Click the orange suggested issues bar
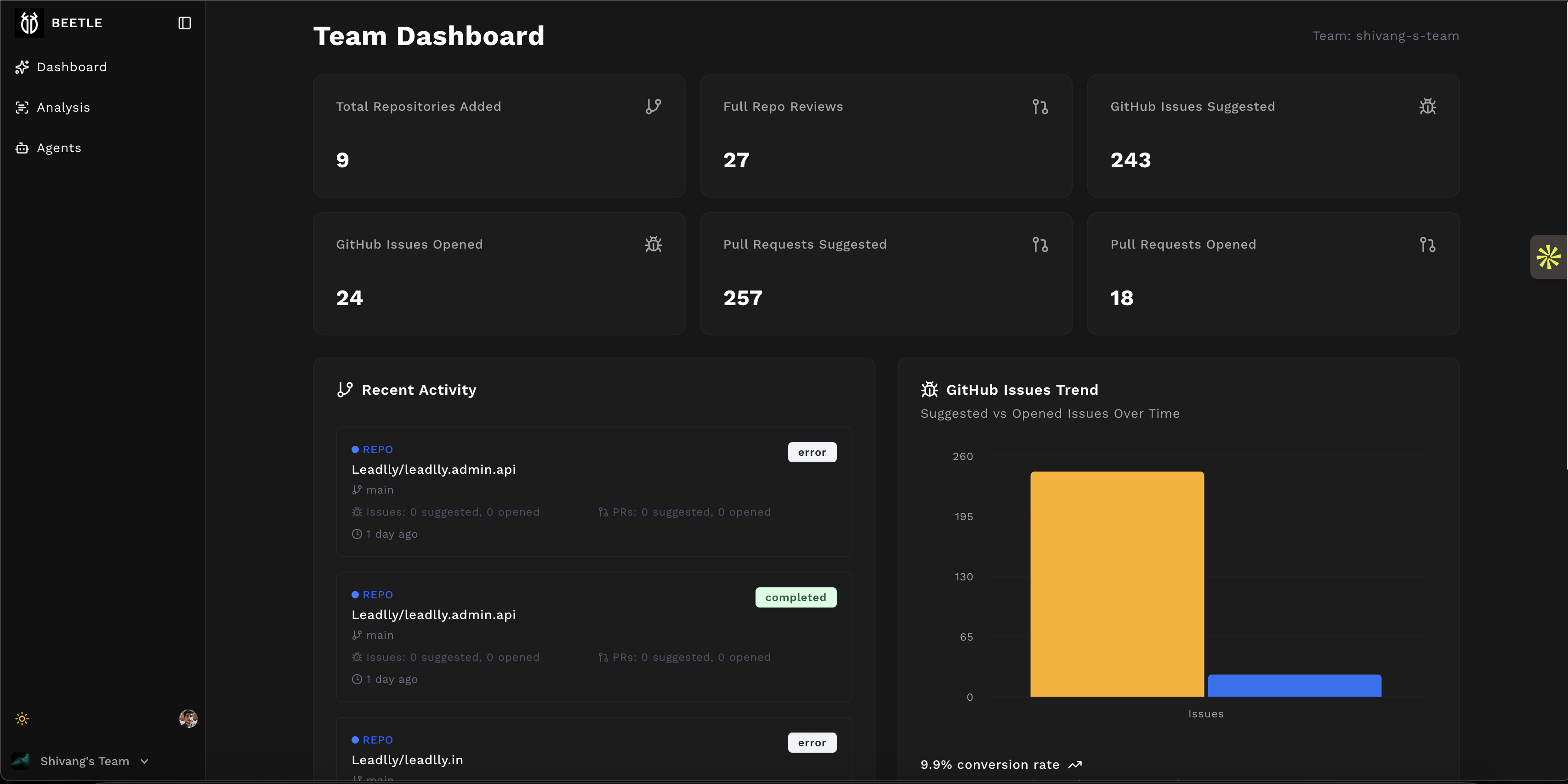Viewport: 1568px width, 784px height. pyautogui.click(x=1116, y=584)
